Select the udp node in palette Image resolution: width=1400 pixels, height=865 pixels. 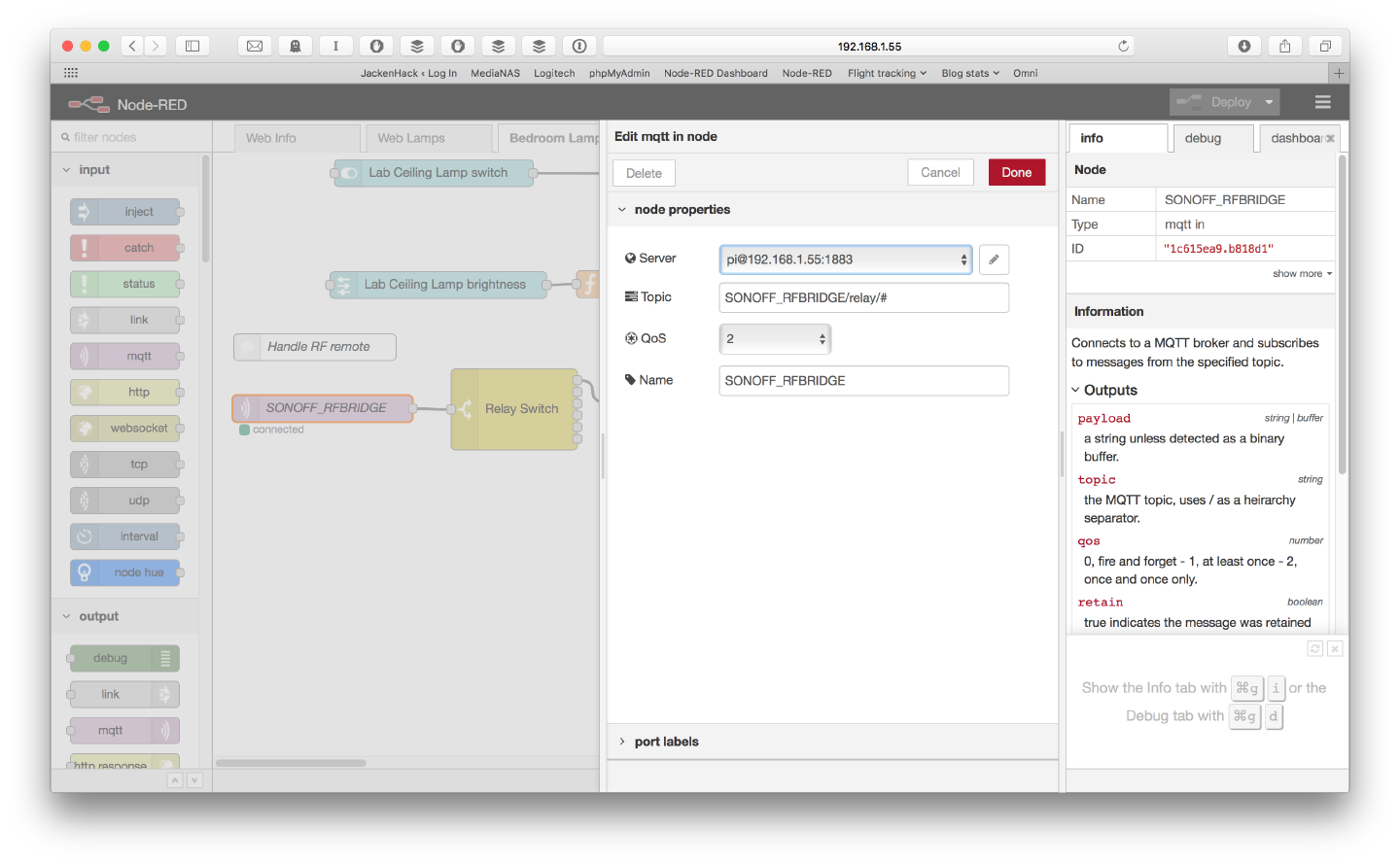click(125, 501)
